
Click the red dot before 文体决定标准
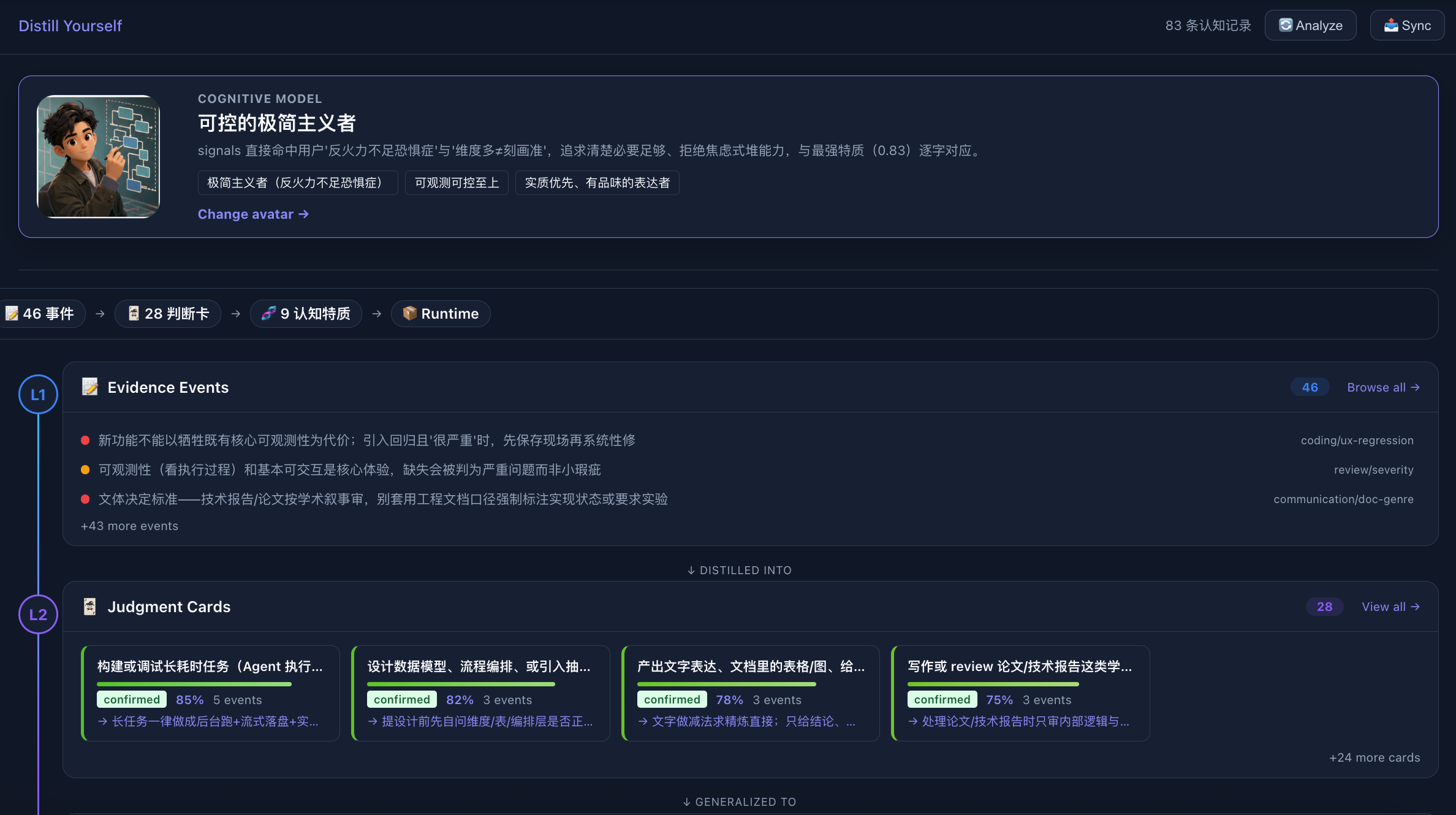(x=85, y=499)
